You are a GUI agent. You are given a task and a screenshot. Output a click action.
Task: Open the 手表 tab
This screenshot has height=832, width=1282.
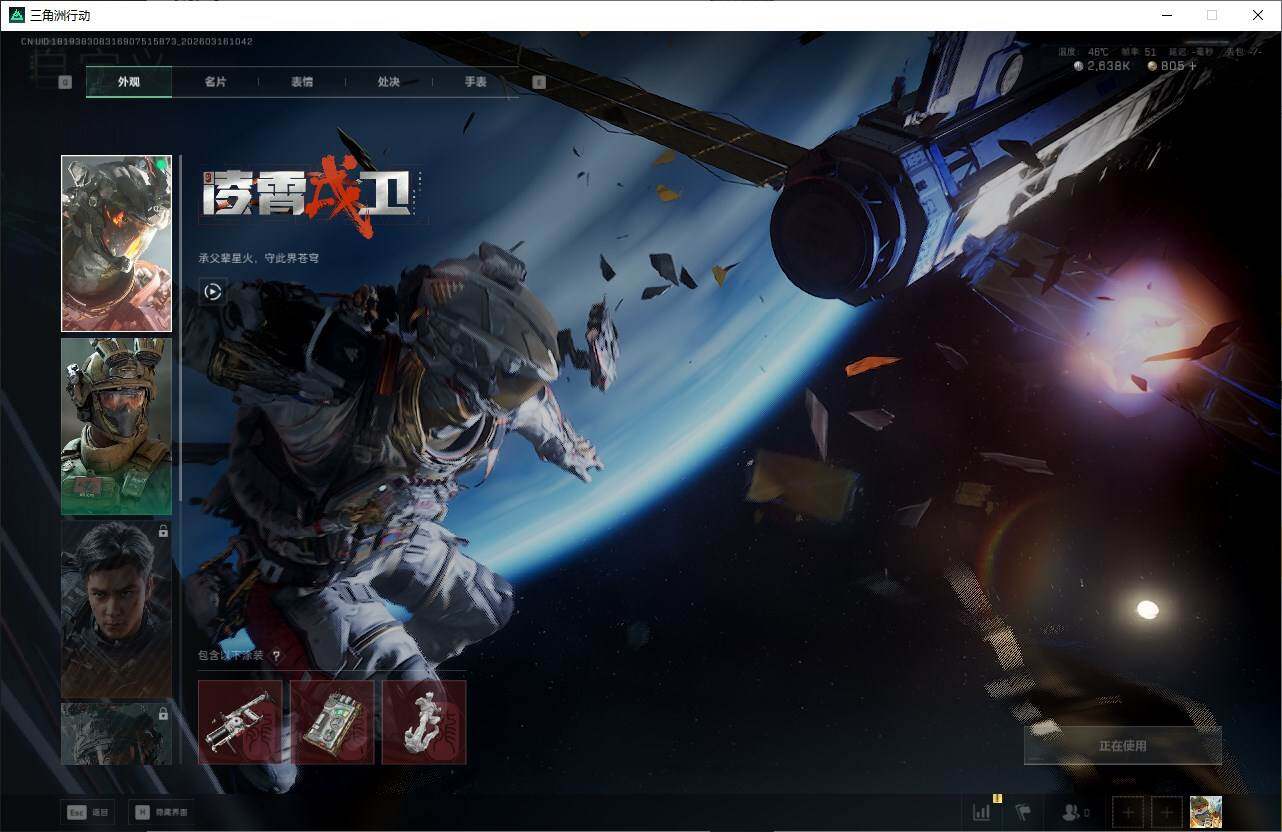475,82
